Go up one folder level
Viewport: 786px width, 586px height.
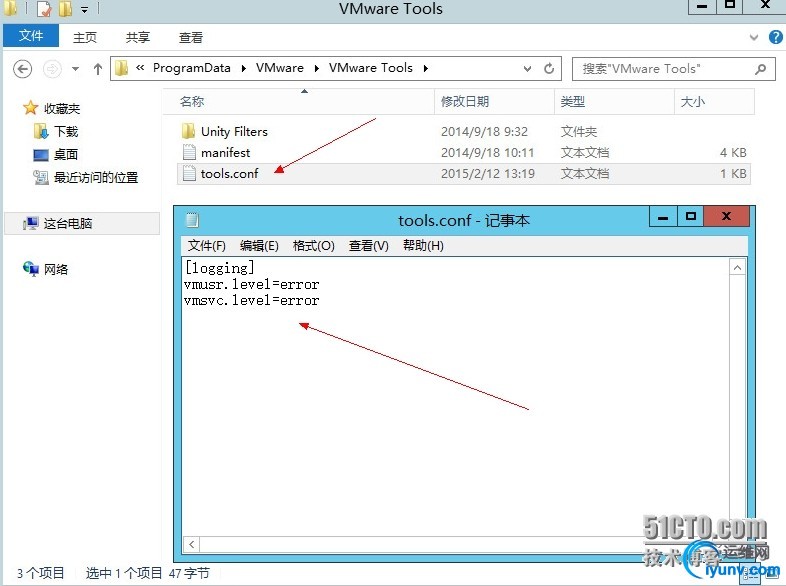coord(98,69)
